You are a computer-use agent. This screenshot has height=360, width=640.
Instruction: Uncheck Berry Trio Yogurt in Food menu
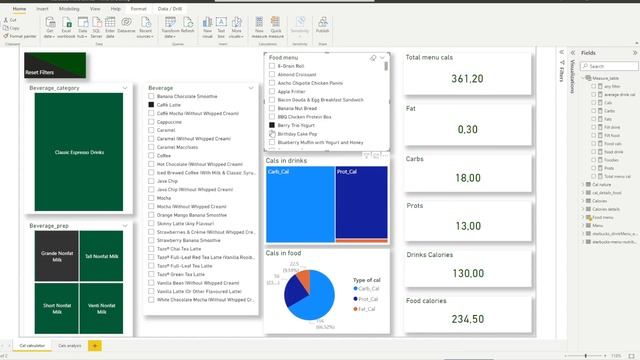click(x=272, y=125)
